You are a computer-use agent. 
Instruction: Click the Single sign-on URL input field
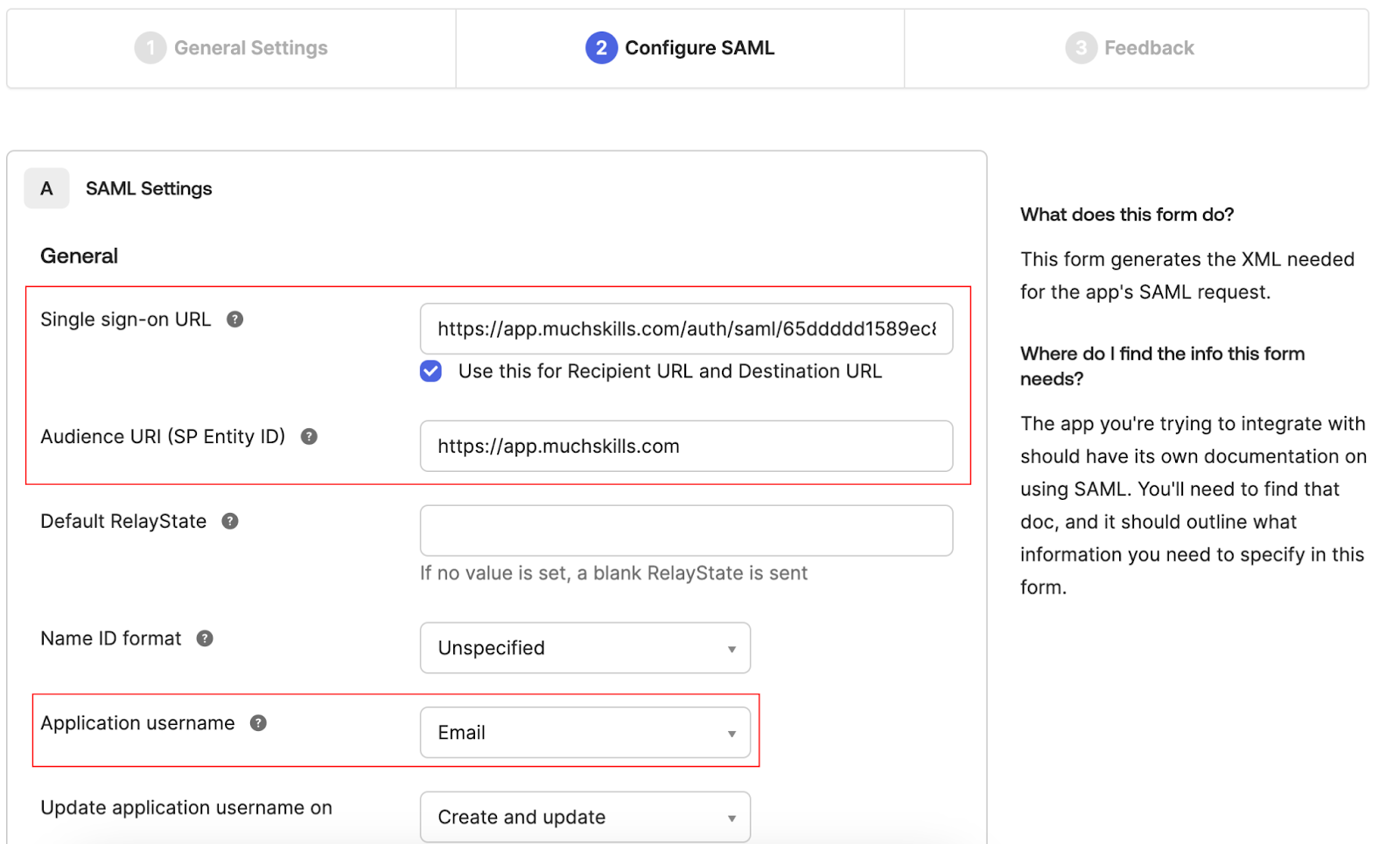coord(686,329)
